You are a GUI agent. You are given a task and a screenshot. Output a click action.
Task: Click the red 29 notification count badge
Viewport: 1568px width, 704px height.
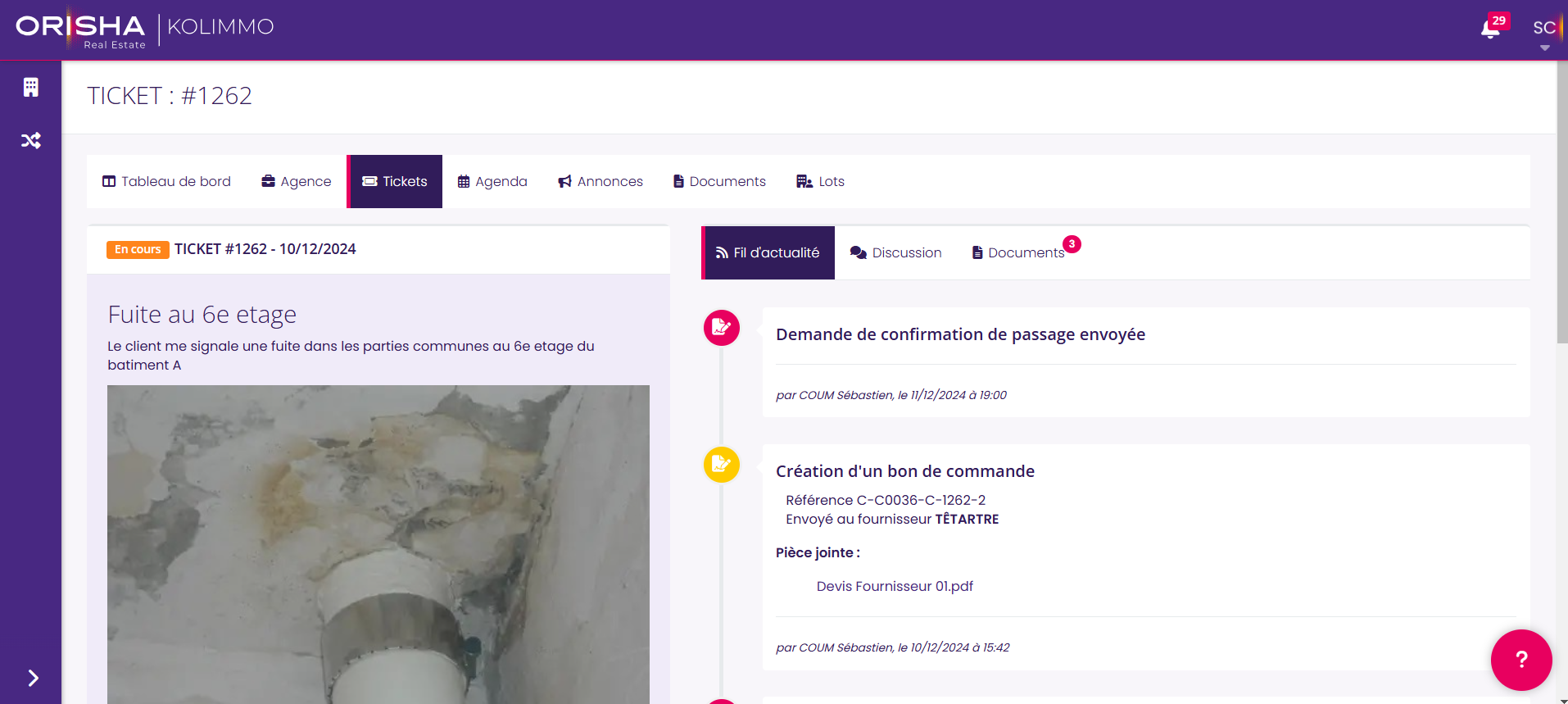[1499, 20]
